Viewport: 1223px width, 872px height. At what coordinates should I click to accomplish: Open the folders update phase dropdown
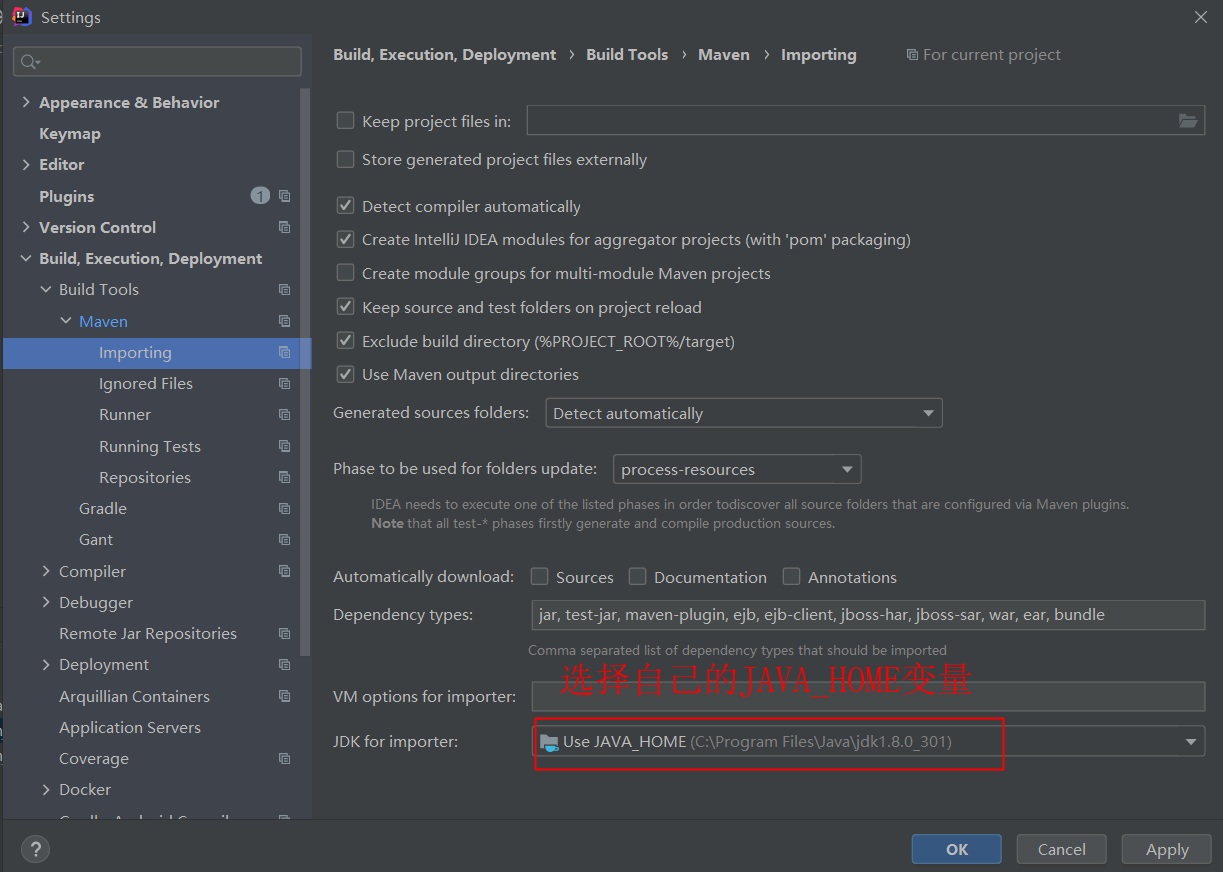(x=846, y=468)
